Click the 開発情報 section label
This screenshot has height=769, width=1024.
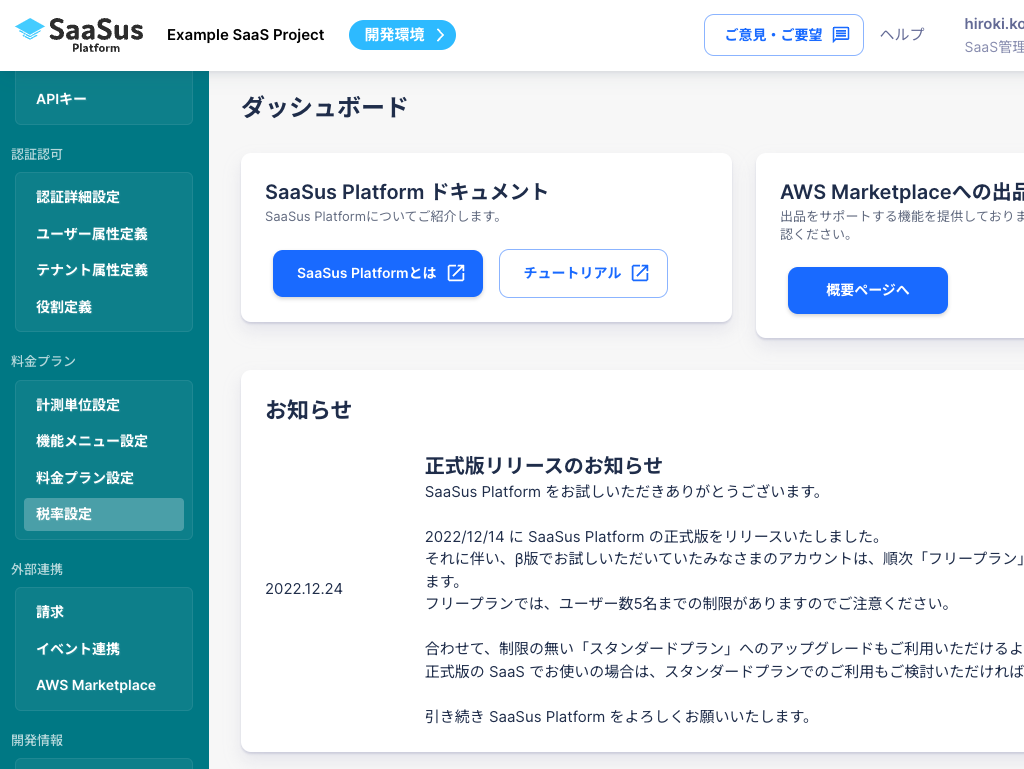click(37, 740)
